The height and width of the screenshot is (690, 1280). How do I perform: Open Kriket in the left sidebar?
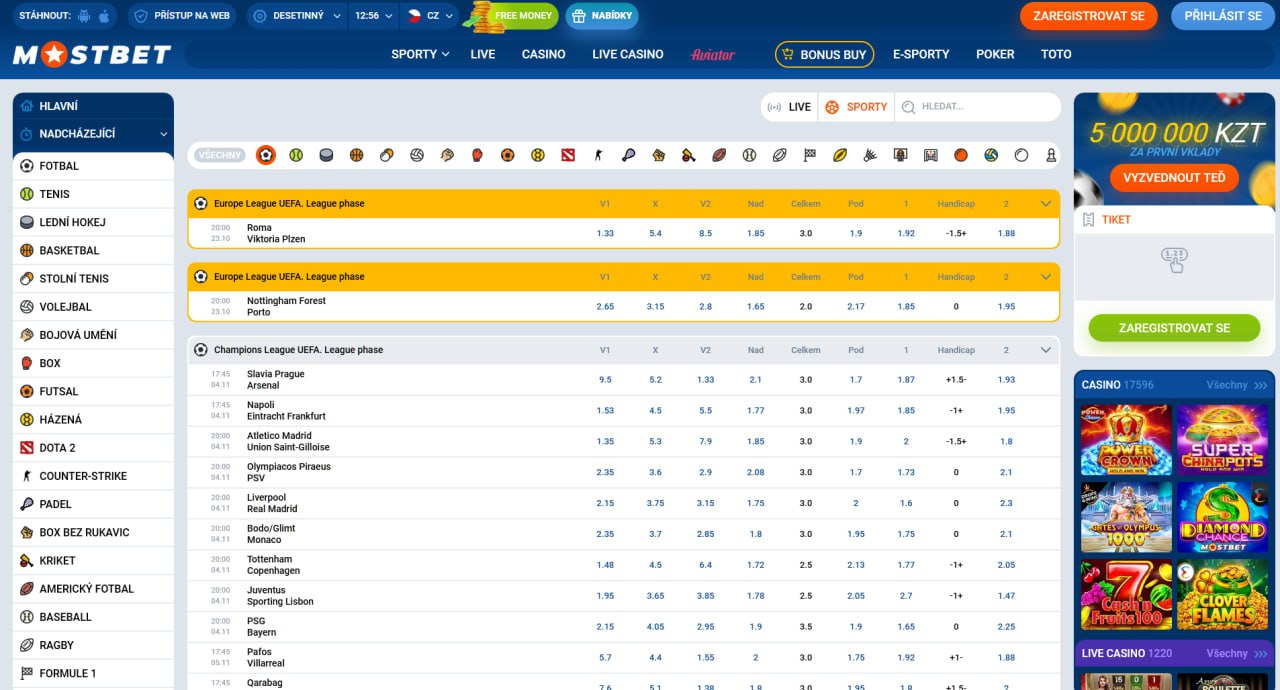coord(93,560)
